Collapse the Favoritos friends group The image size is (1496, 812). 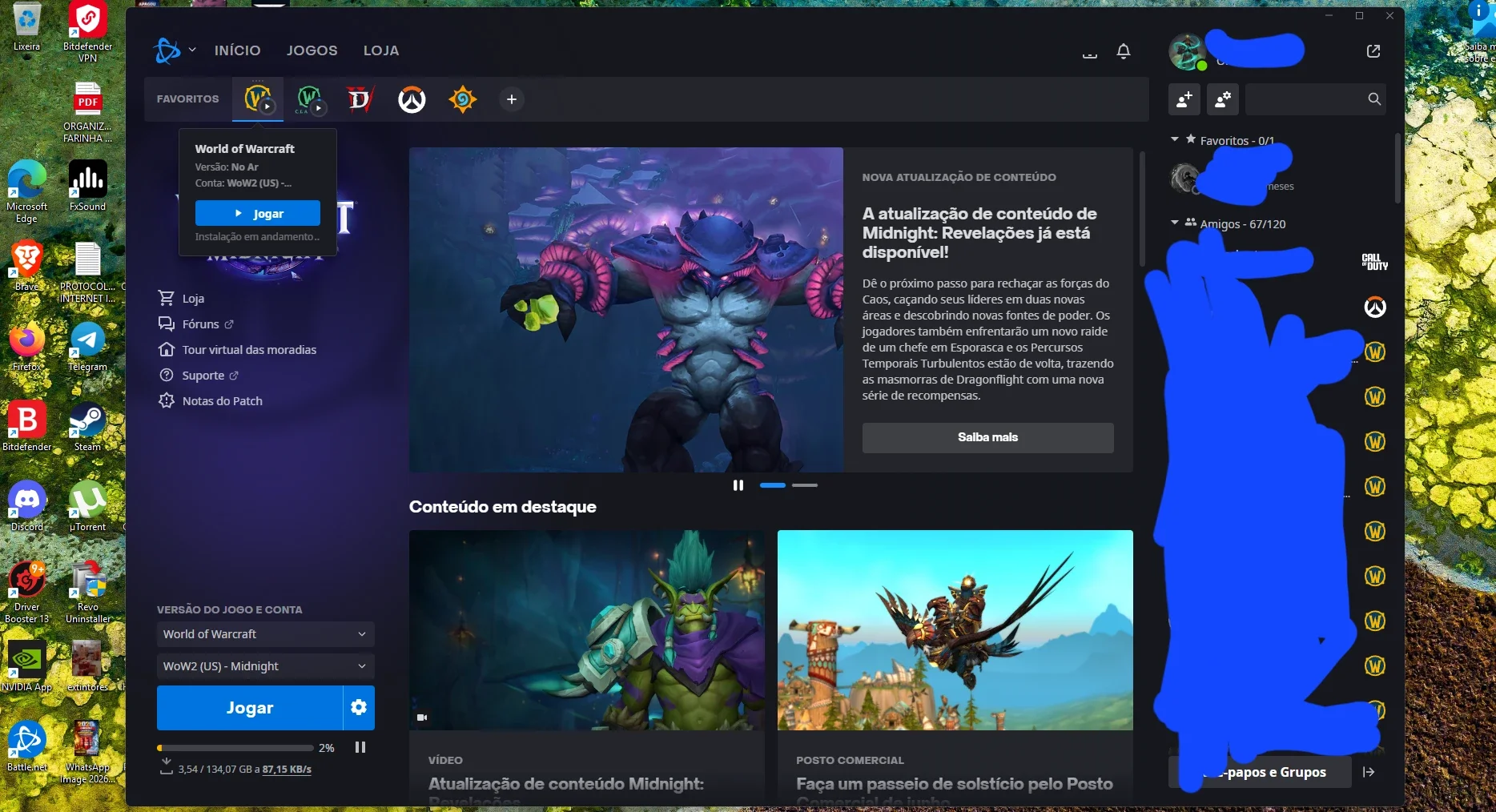click(1175, 139)
